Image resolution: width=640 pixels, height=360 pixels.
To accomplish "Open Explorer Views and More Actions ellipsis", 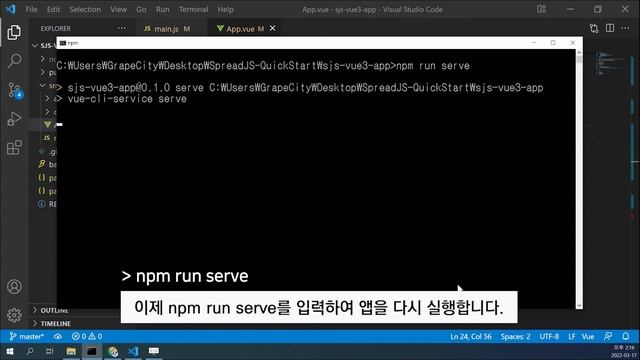I will tap(122, 28).
